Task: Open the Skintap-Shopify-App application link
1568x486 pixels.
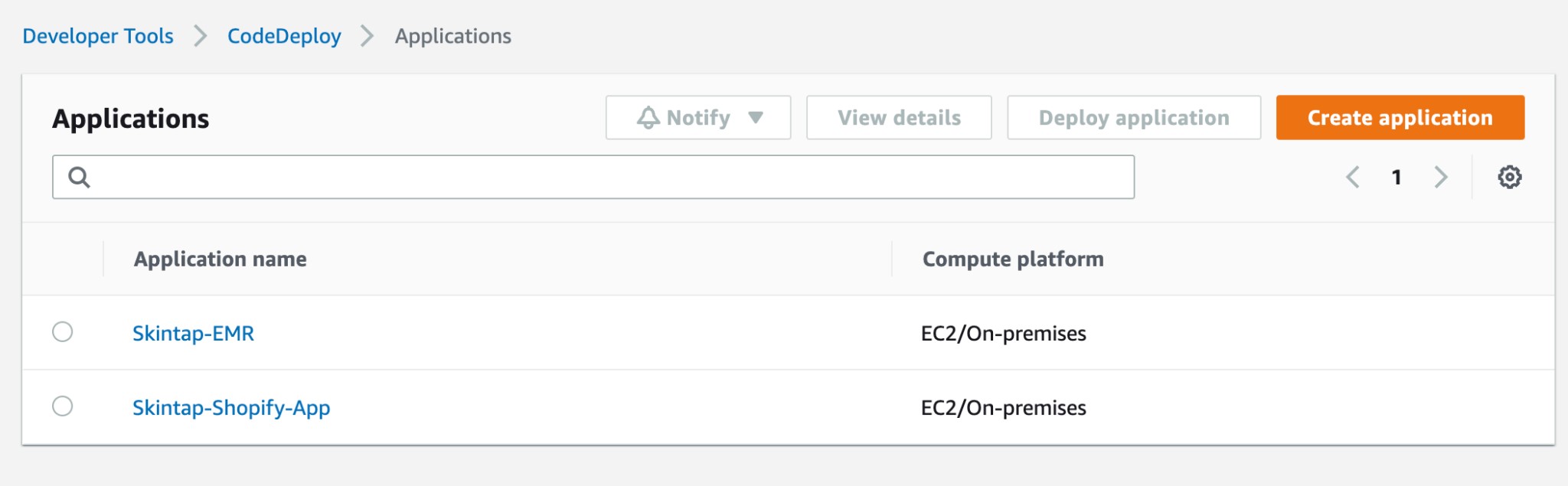Action: (x=231, y=408)
